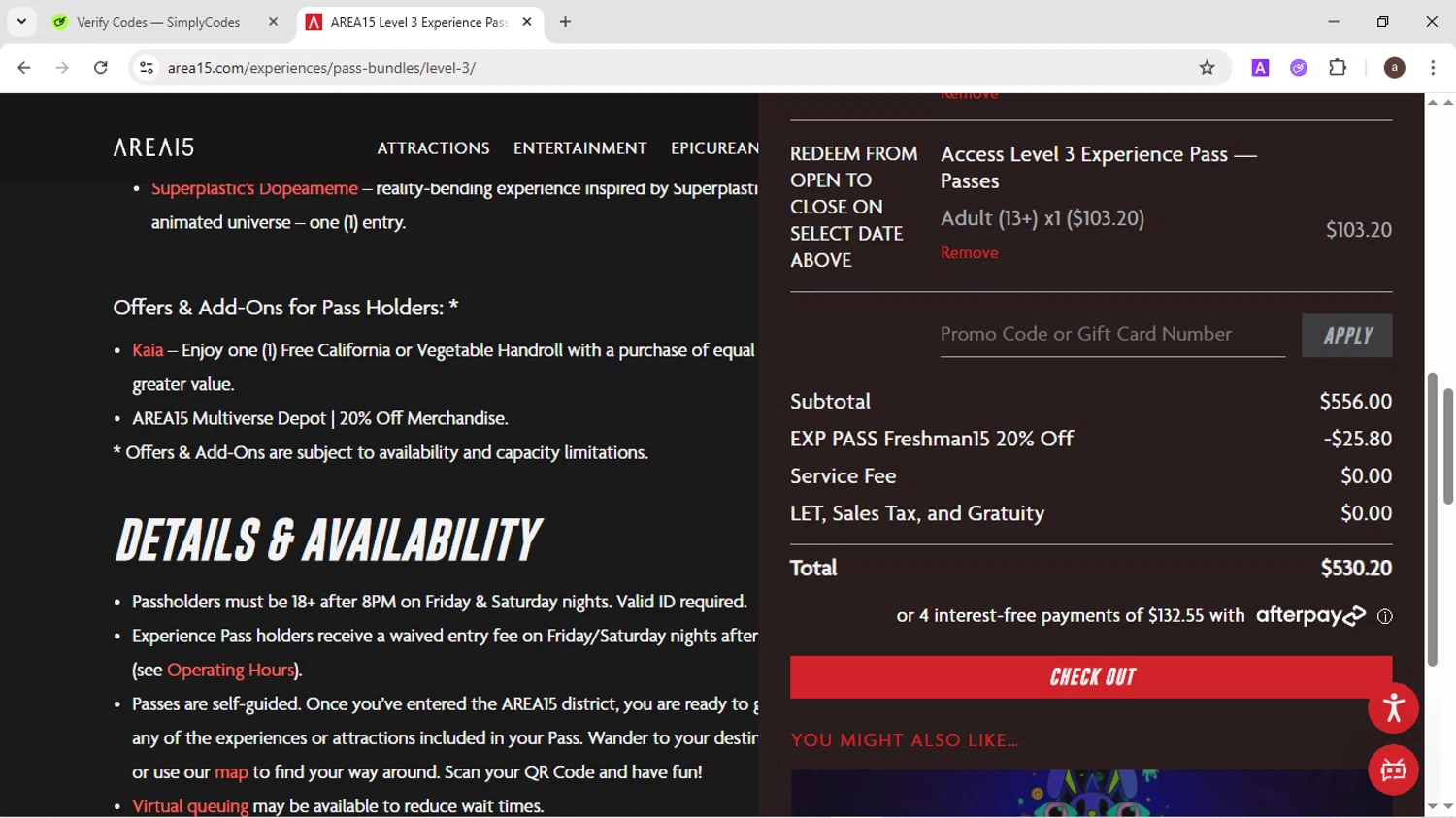Open the Operating Hours link
The width and height of the screenshot is (1456, 818).
pos(230,671)
